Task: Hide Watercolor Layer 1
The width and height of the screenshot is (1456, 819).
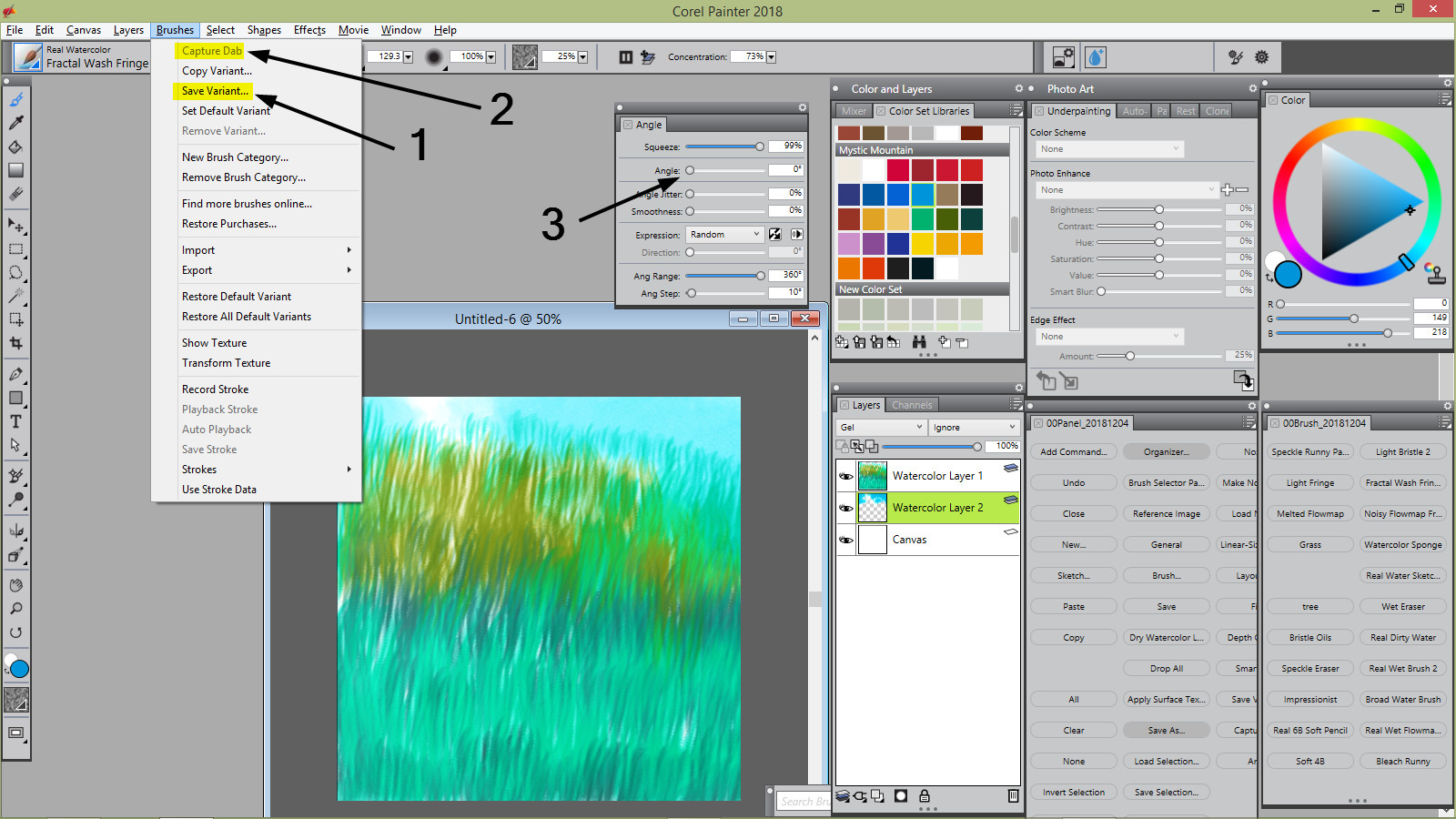Action: click(x=846, y=476)
